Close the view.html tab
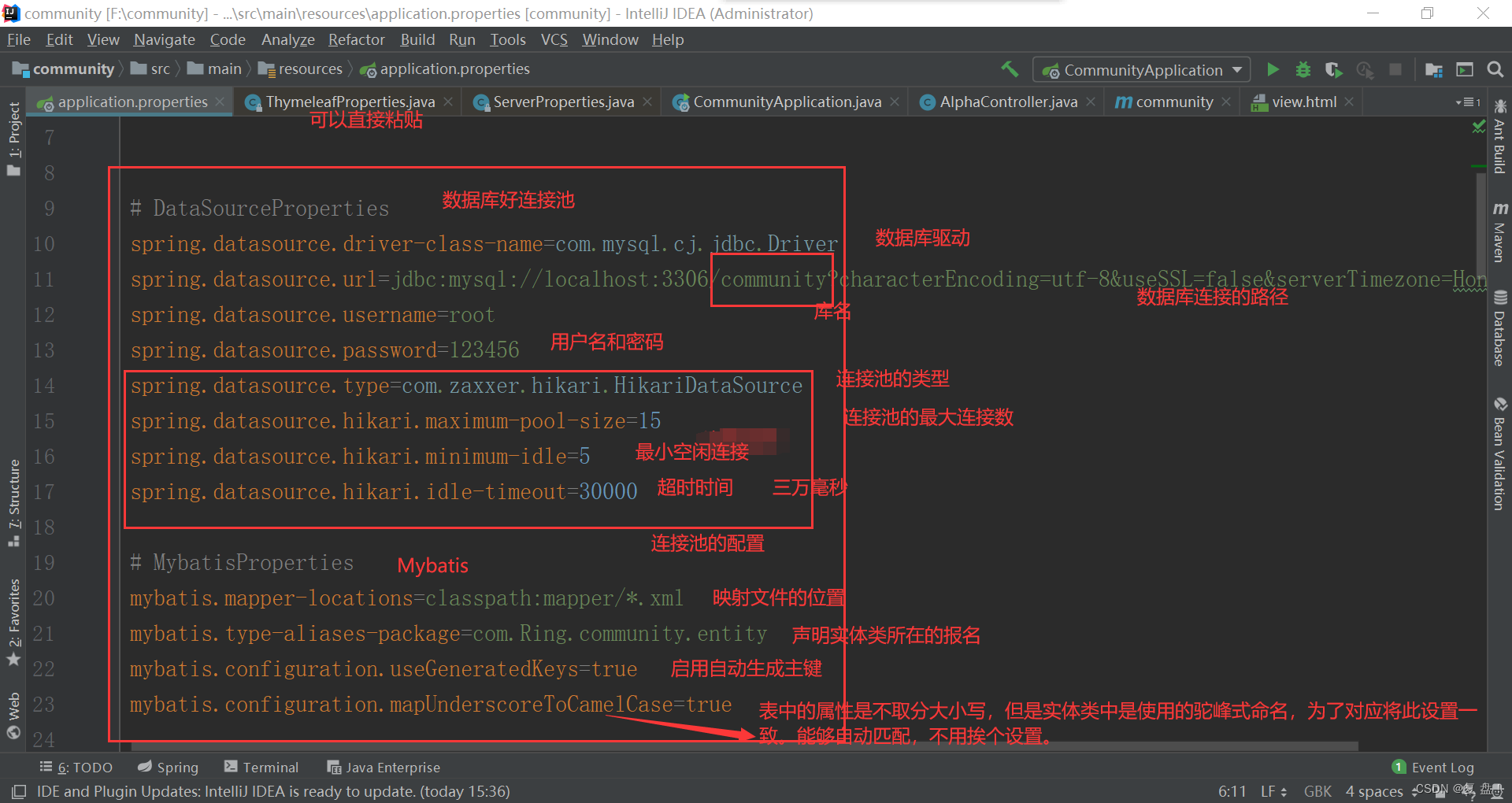1512x803 pixels. pyautogui.click(x=1349, y=102)
